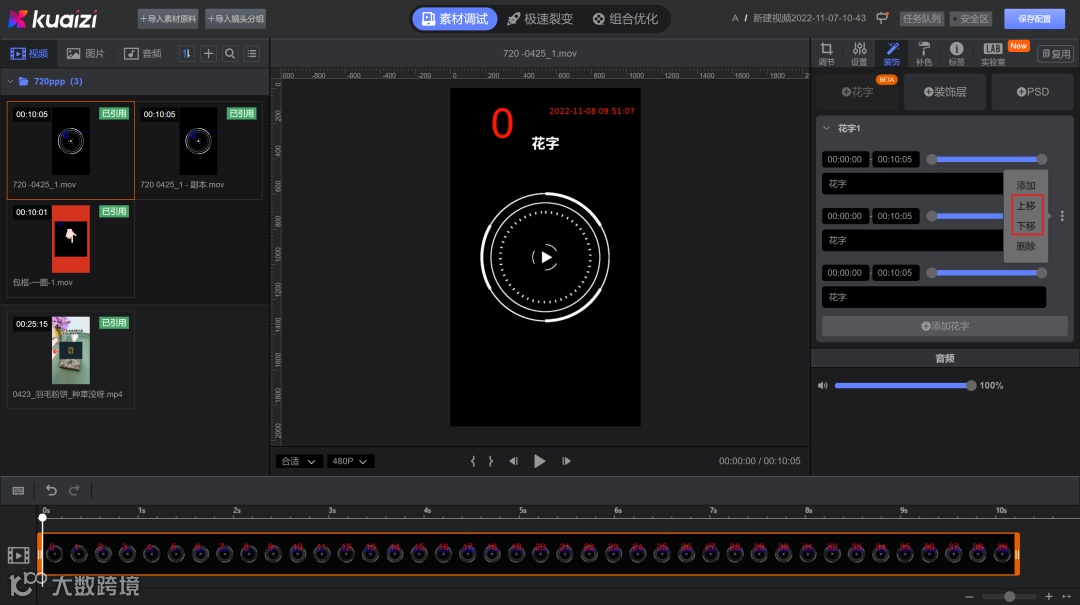
Task: Click the three-dot more options icon
Action: [x=1062, y=216]
